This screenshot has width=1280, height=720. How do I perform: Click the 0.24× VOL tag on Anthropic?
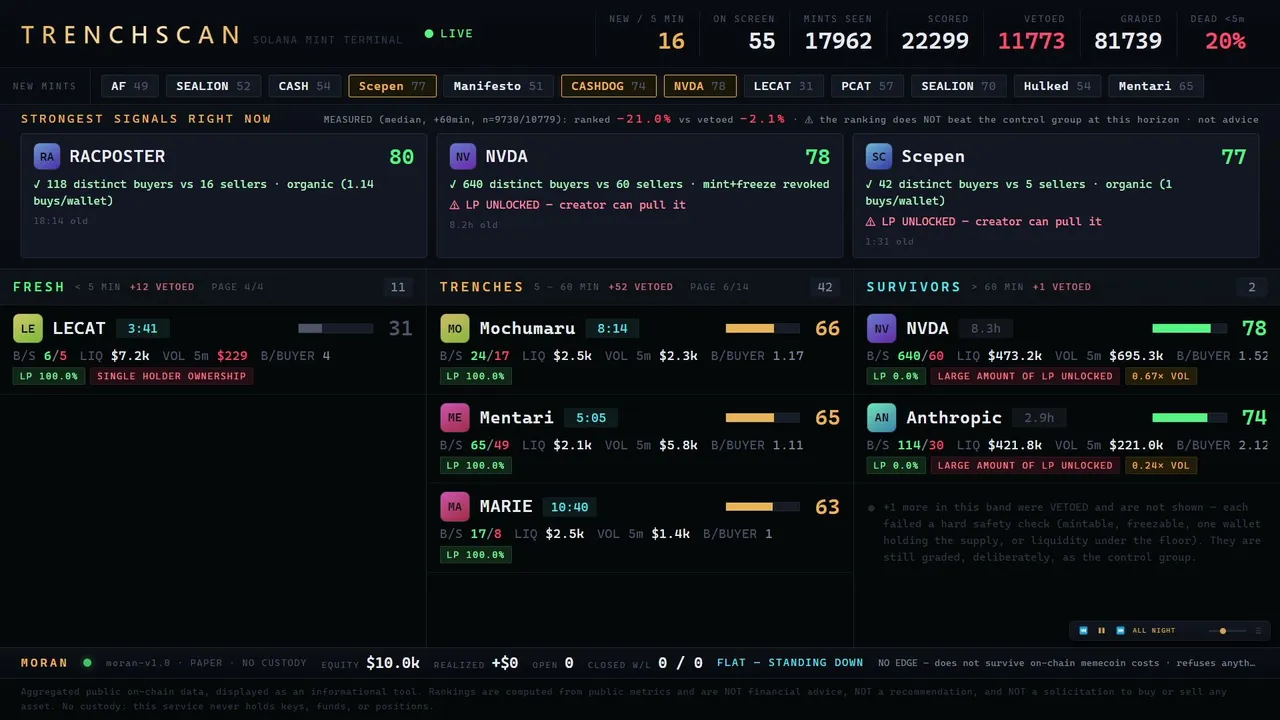click(1161, 465)
